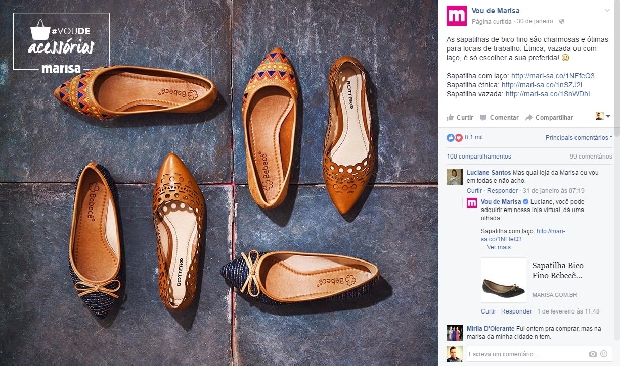This screenshot has width=620, height=366.
Task: Open the Sapatilha vazada link
Action: point(548,94)
